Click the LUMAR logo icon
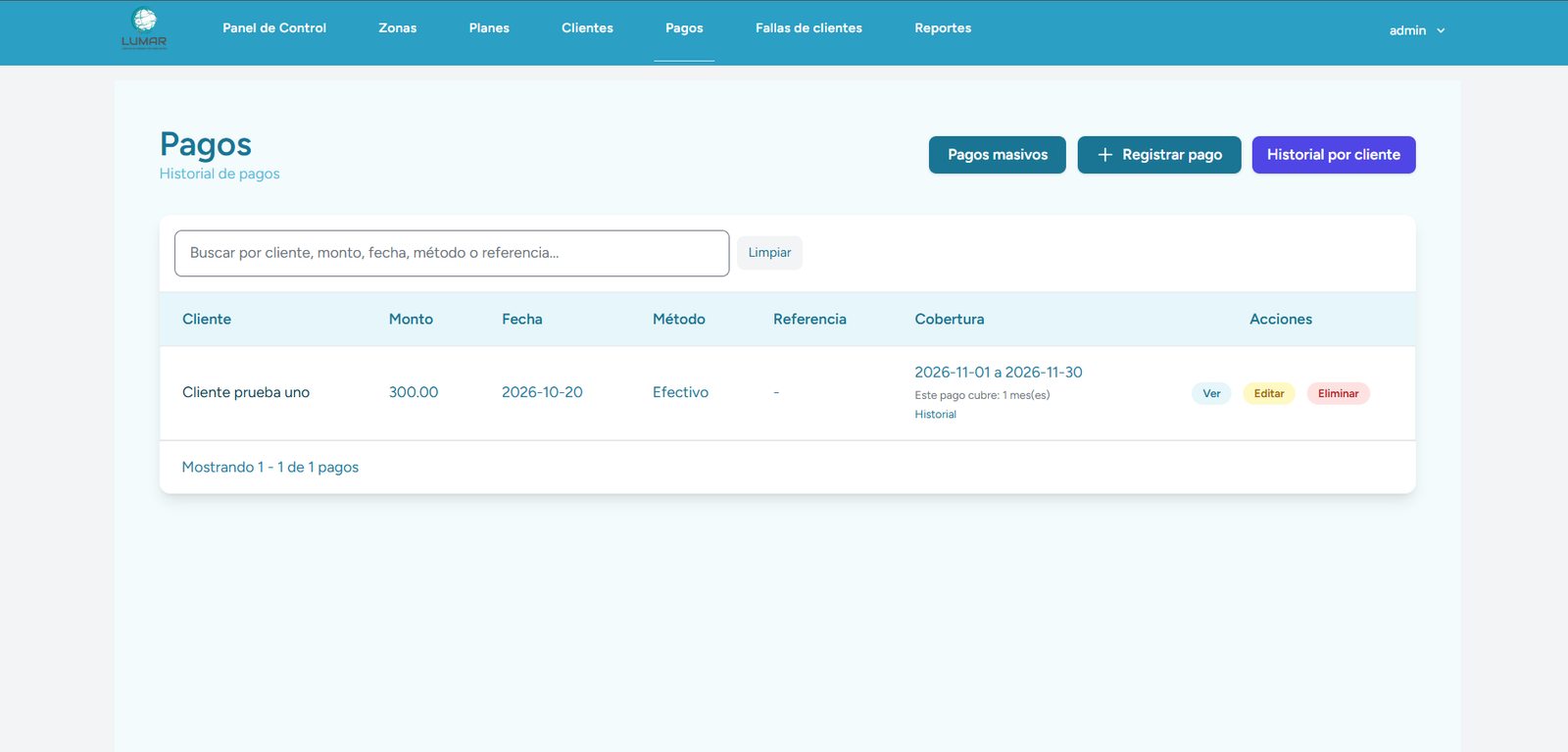 point(144,28)
